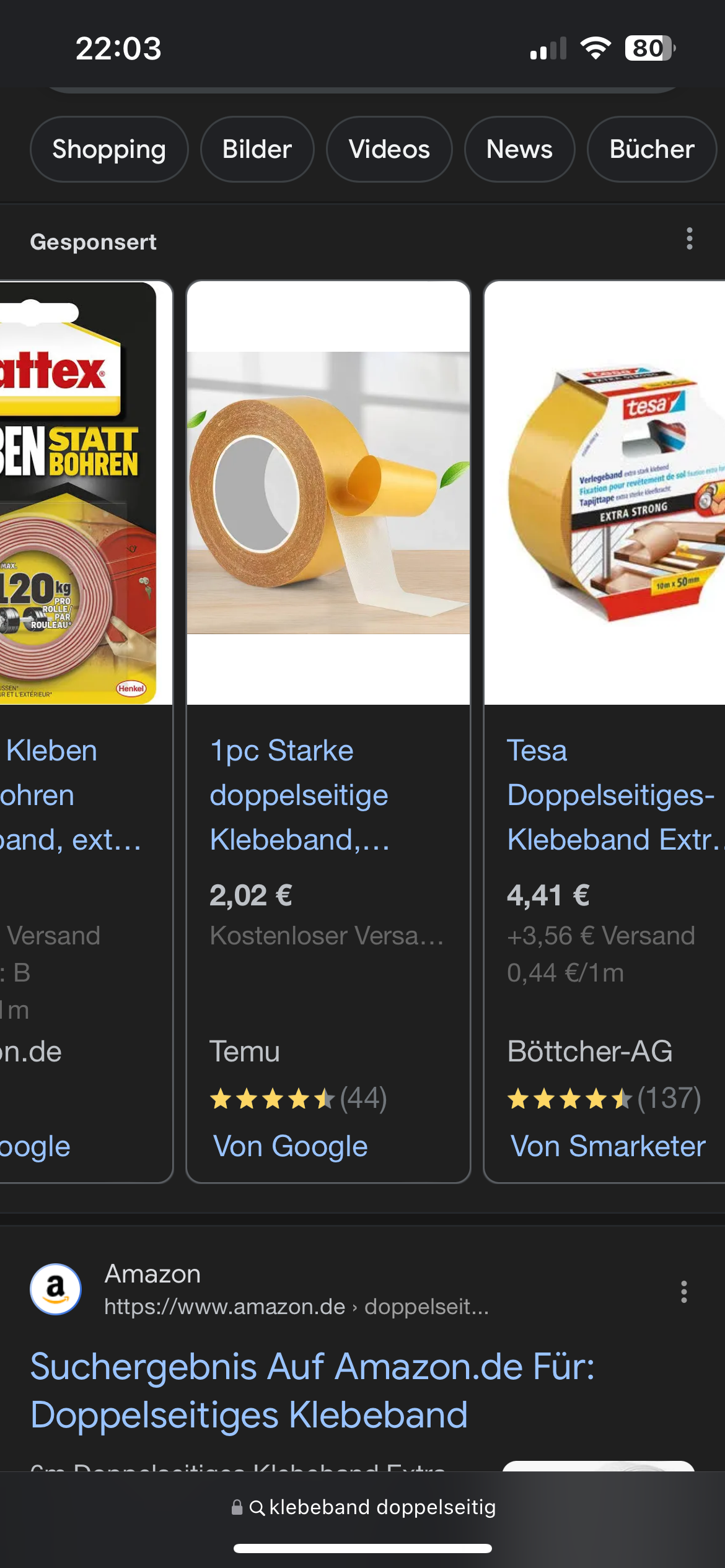The width and height of the screenshot is (725, 1568).
Task: Open "Tesa Doppelseitiges-Klebeband" product link
Action: [x=613, y=795]
